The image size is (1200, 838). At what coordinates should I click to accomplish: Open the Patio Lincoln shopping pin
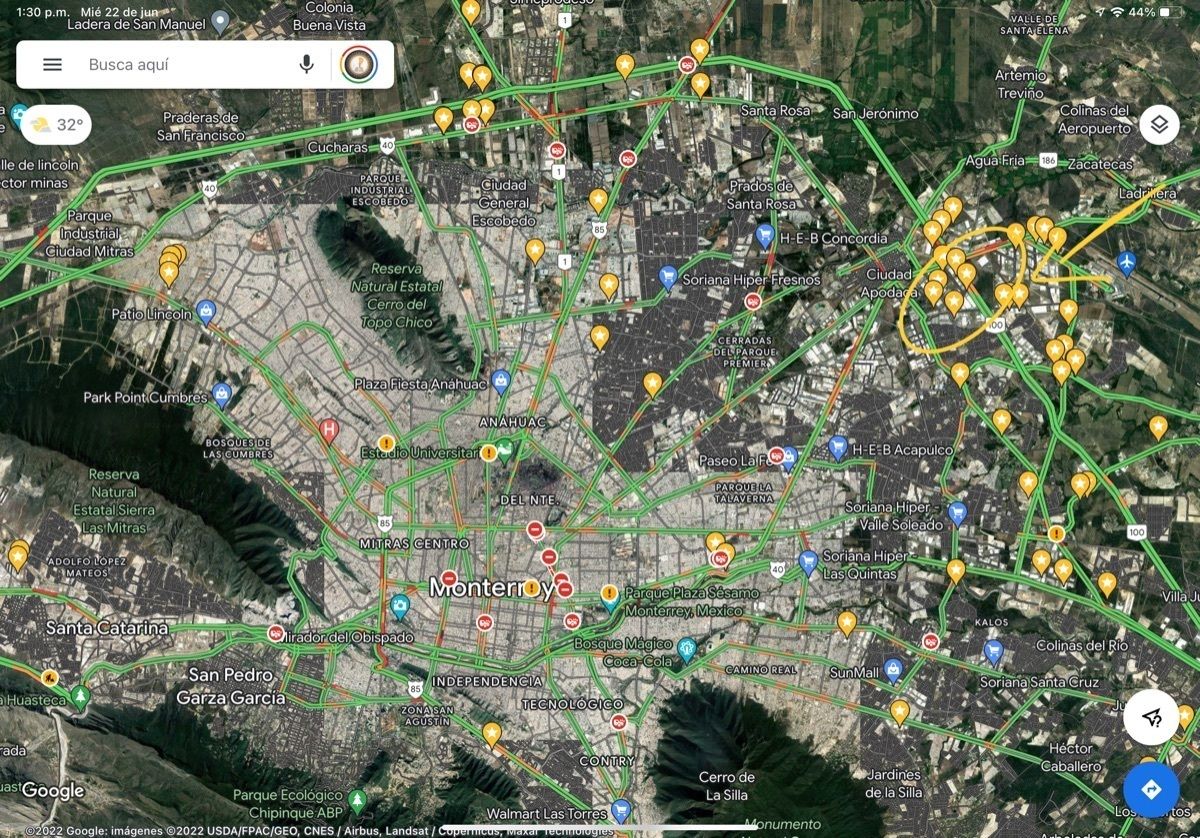[x=207, y=311]
